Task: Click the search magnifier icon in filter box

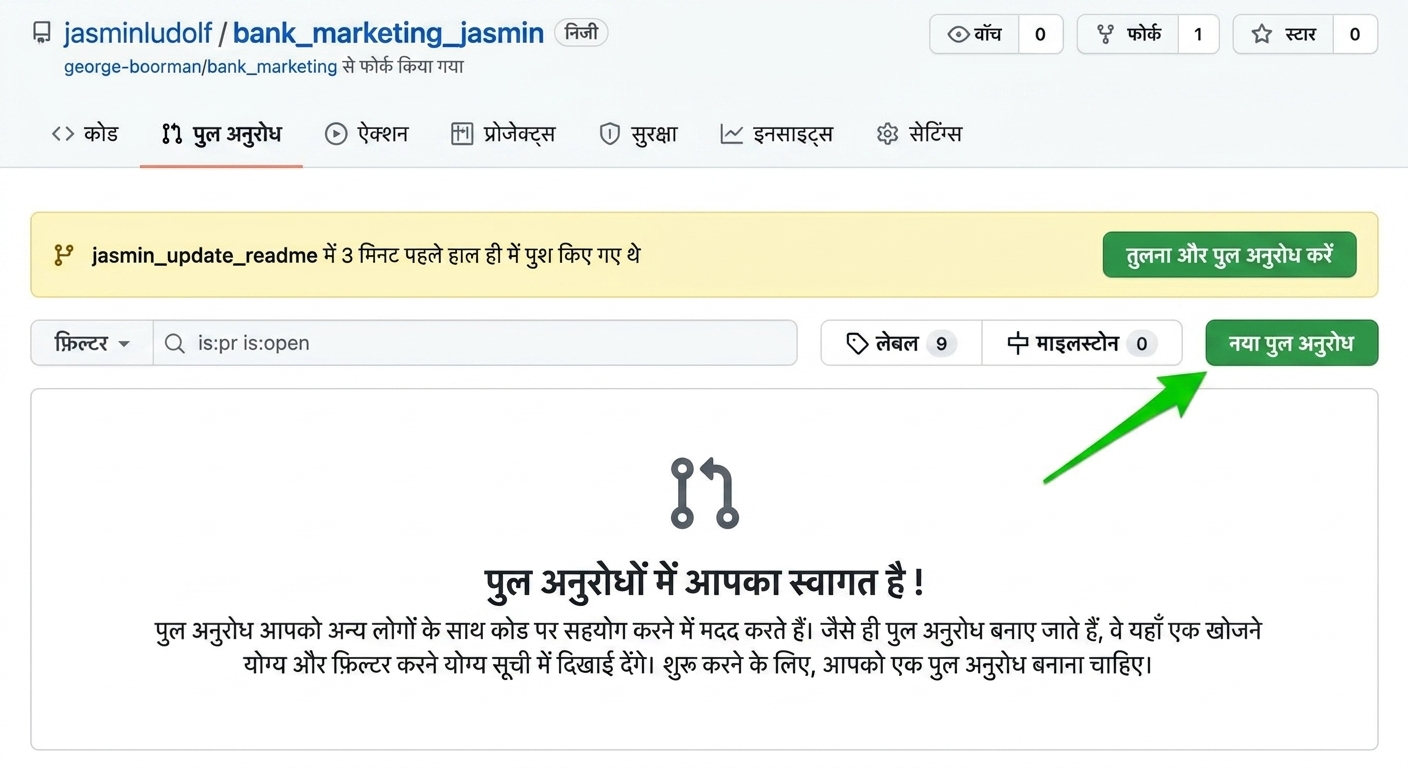Action: [175, 343]
